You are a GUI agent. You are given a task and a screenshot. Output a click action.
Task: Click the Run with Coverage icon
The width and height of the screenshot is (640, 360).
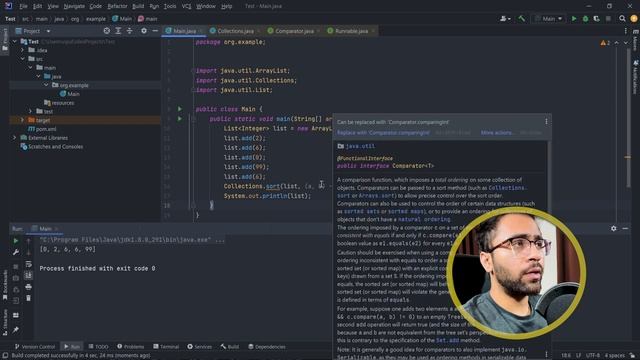tap(596, 19)
